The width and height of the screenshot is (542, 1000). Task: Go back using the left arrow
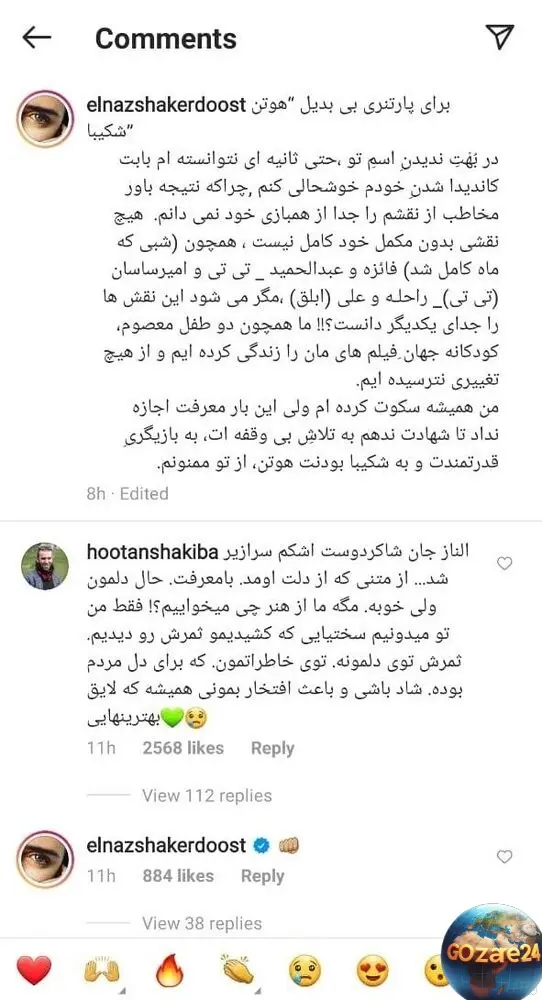click(x=36, y=38)
